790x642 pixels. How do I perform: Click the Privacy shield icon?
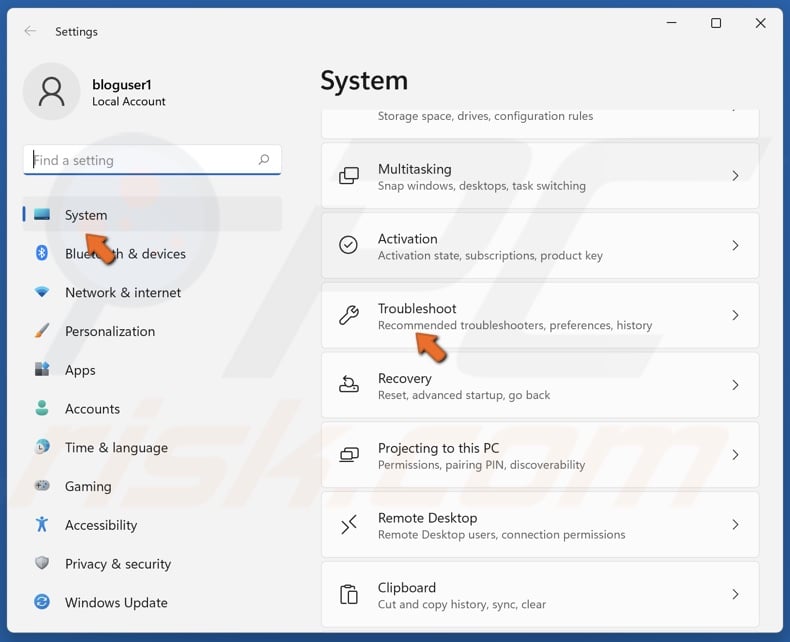[x=42, y=562]
